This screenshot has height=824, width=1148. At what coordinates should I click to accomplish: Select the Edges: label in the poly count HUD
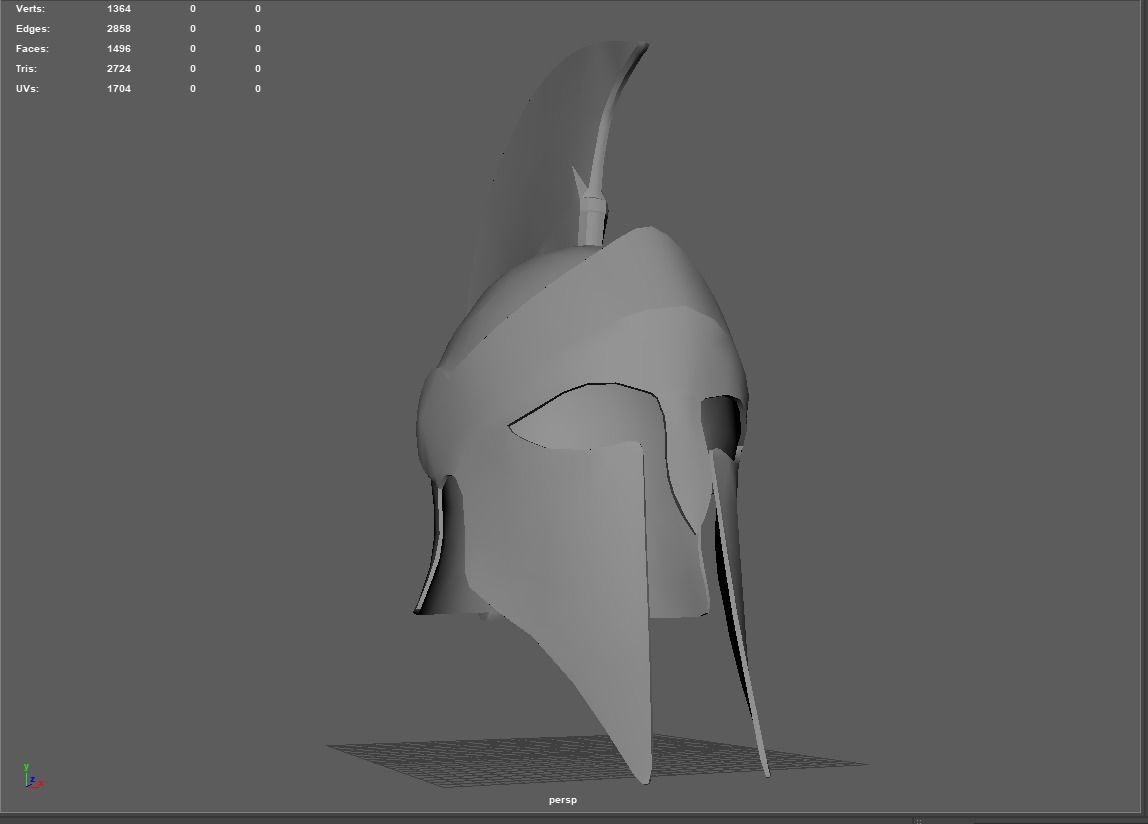click(x=33, y=29)
